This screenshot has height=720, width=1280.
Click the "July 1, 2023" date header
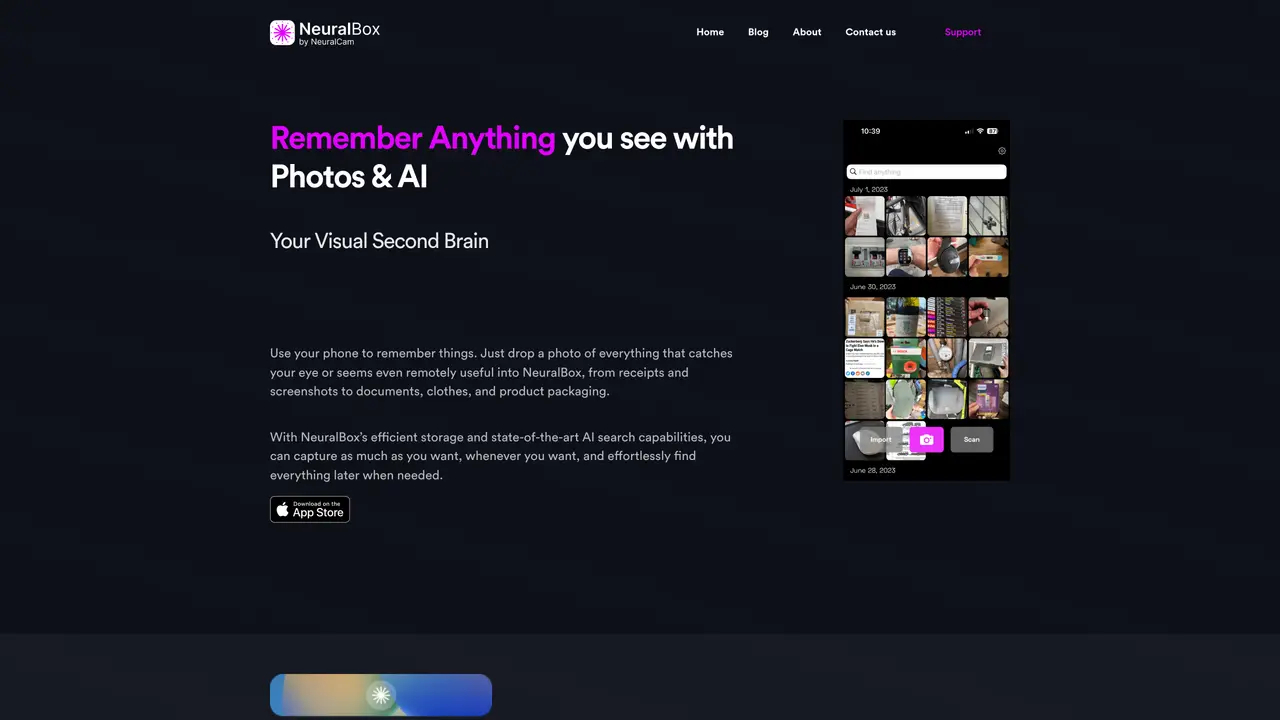pos(869,189)
